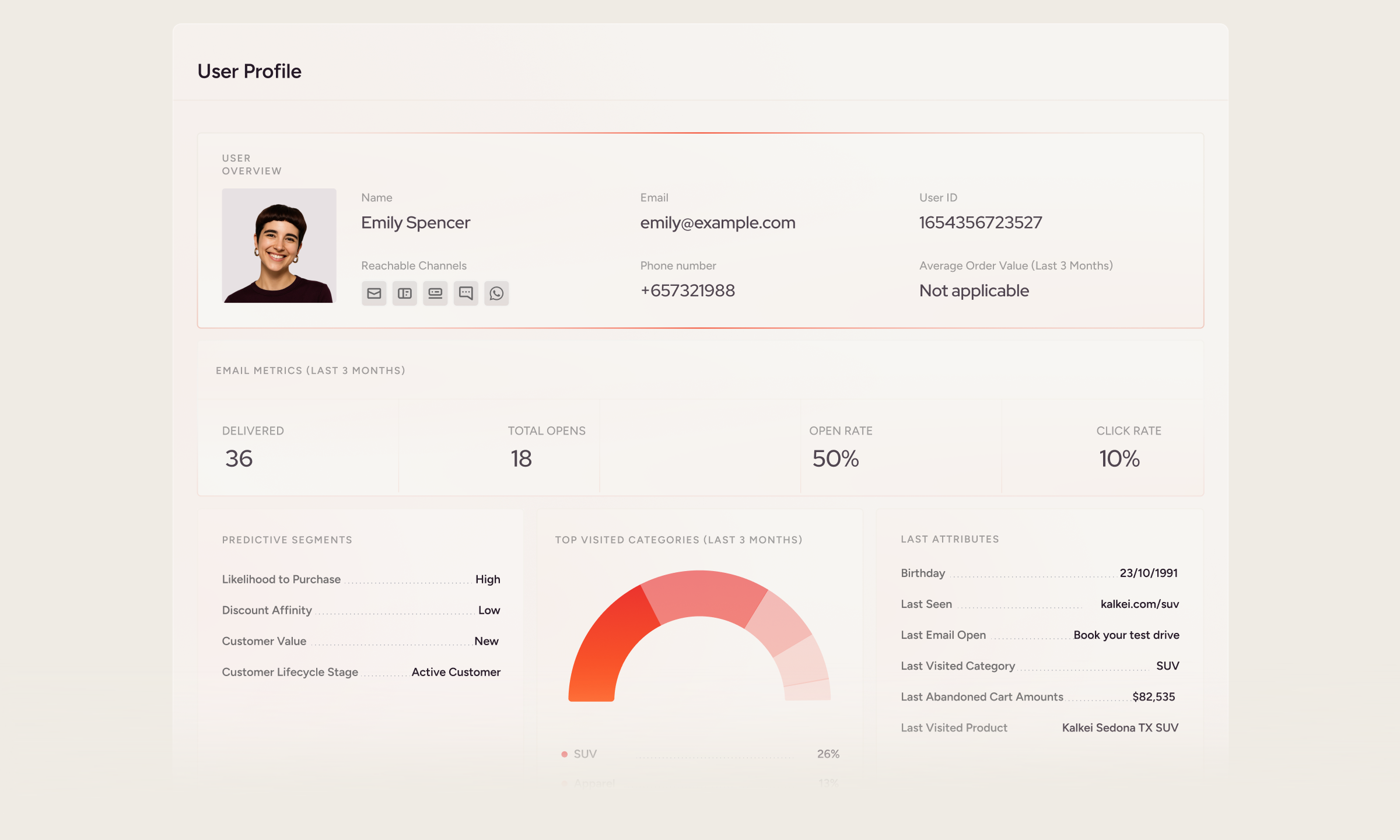Select the Email reachable channel icon

(x=374, y=293)
